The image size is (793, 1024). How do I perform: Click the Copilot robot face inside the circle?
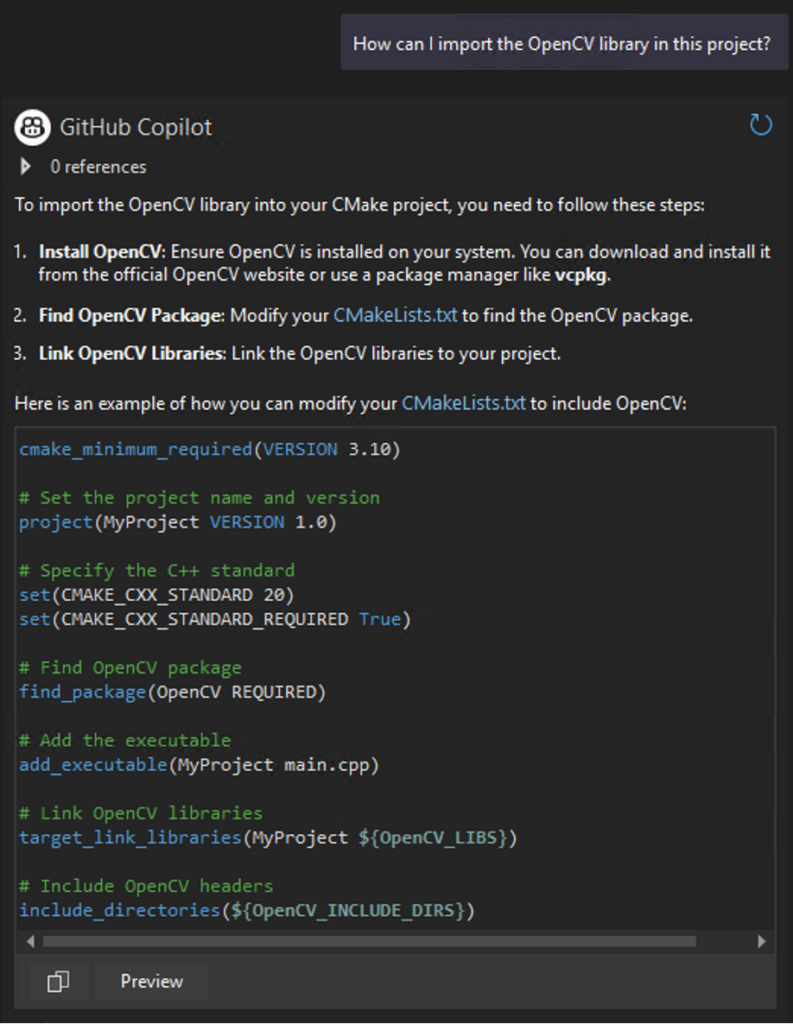click(31, 128)
